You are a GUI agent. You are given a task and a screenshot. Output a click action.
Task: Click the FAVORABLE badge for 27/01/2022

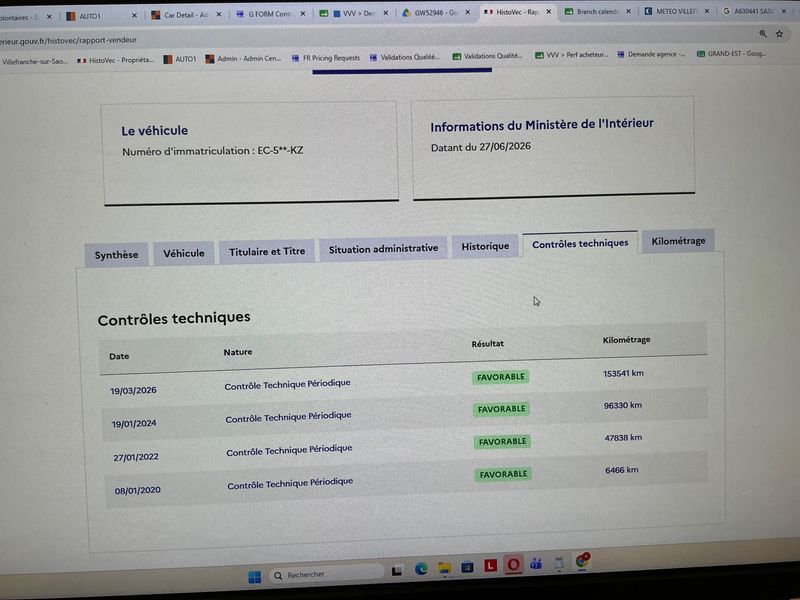pos(503,442)
